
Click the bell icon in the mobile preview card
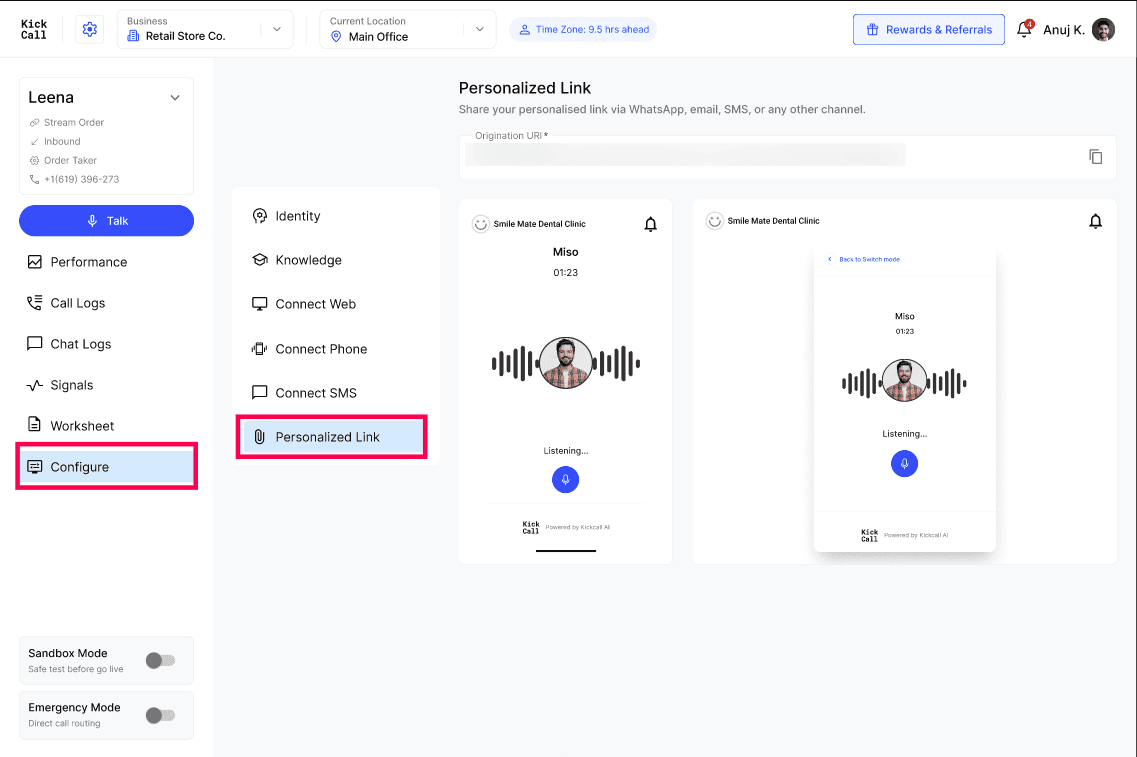click(x=650, y=224)
